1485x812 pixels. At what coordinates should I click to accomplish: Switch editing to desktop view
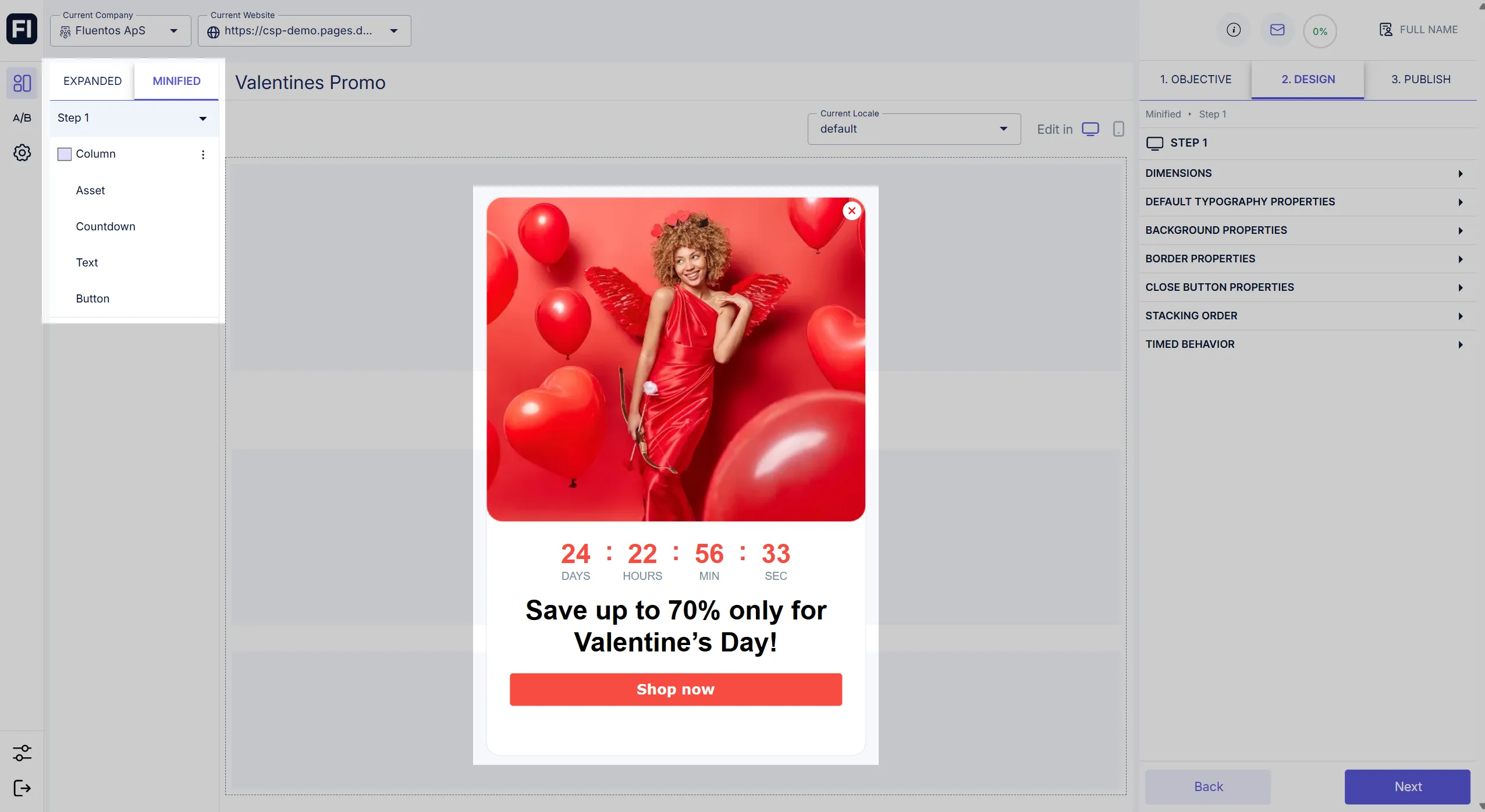1090,129
